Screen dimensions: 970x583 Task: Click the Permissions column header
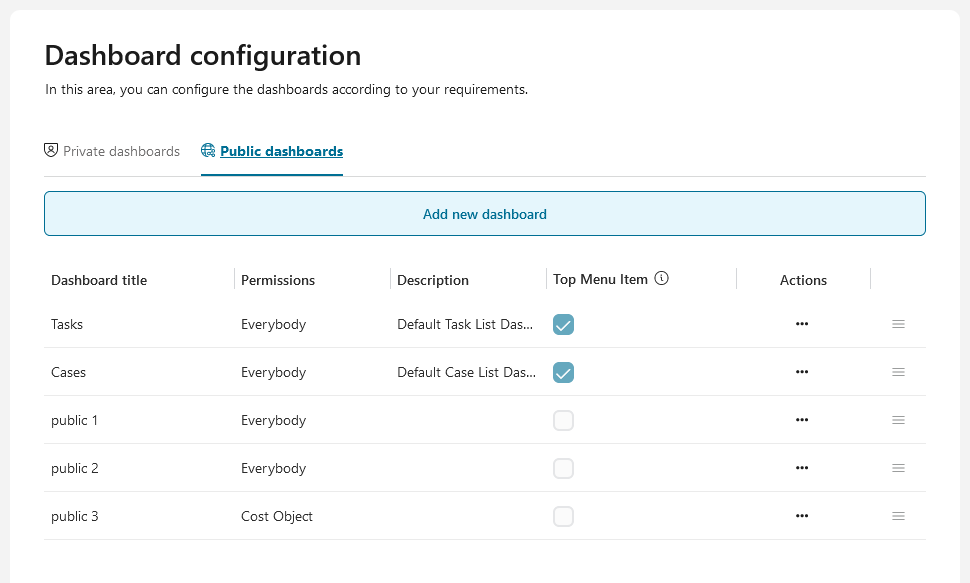tap(278, 280)
